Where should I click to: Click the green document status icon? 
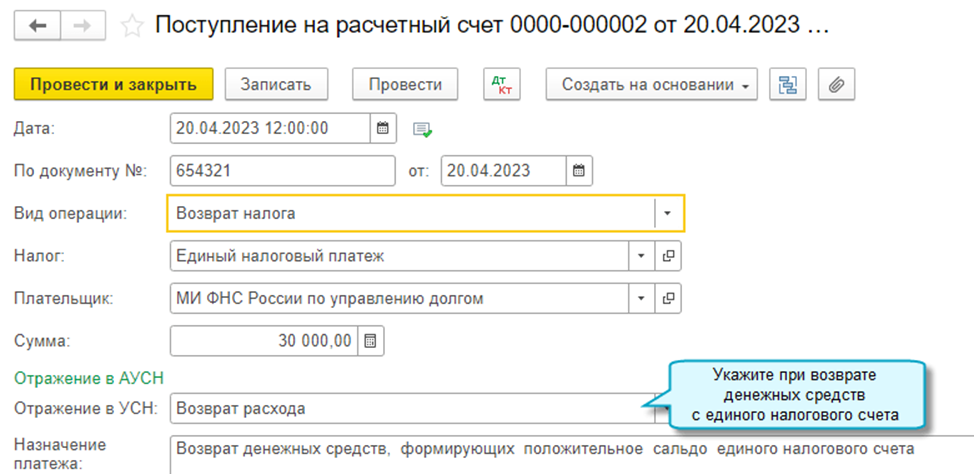click(x=421, y=129)
